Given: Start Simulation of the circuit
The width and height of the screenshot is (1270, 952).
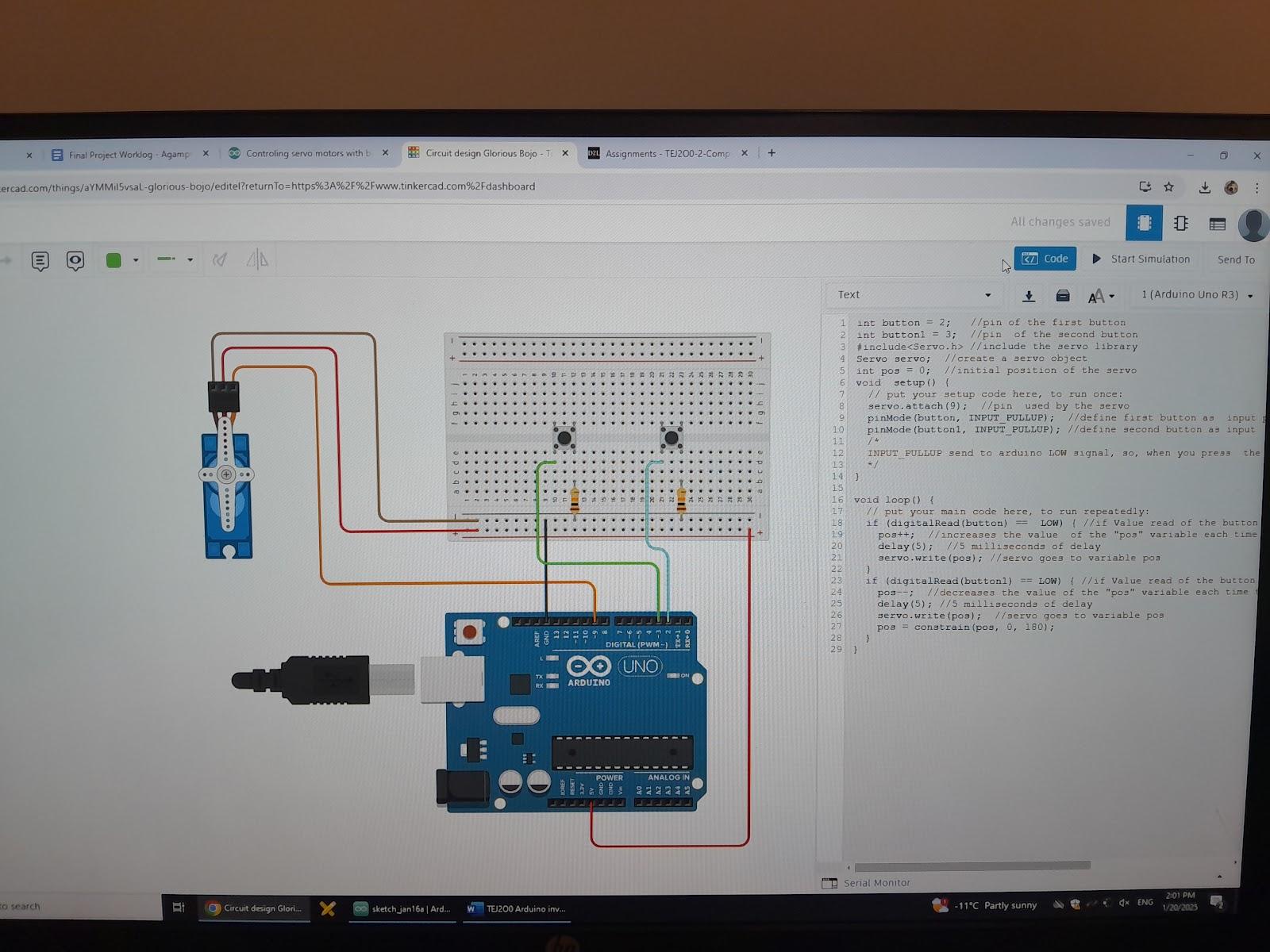Looking at the screenshot, I should click(x=1141, y=259).
